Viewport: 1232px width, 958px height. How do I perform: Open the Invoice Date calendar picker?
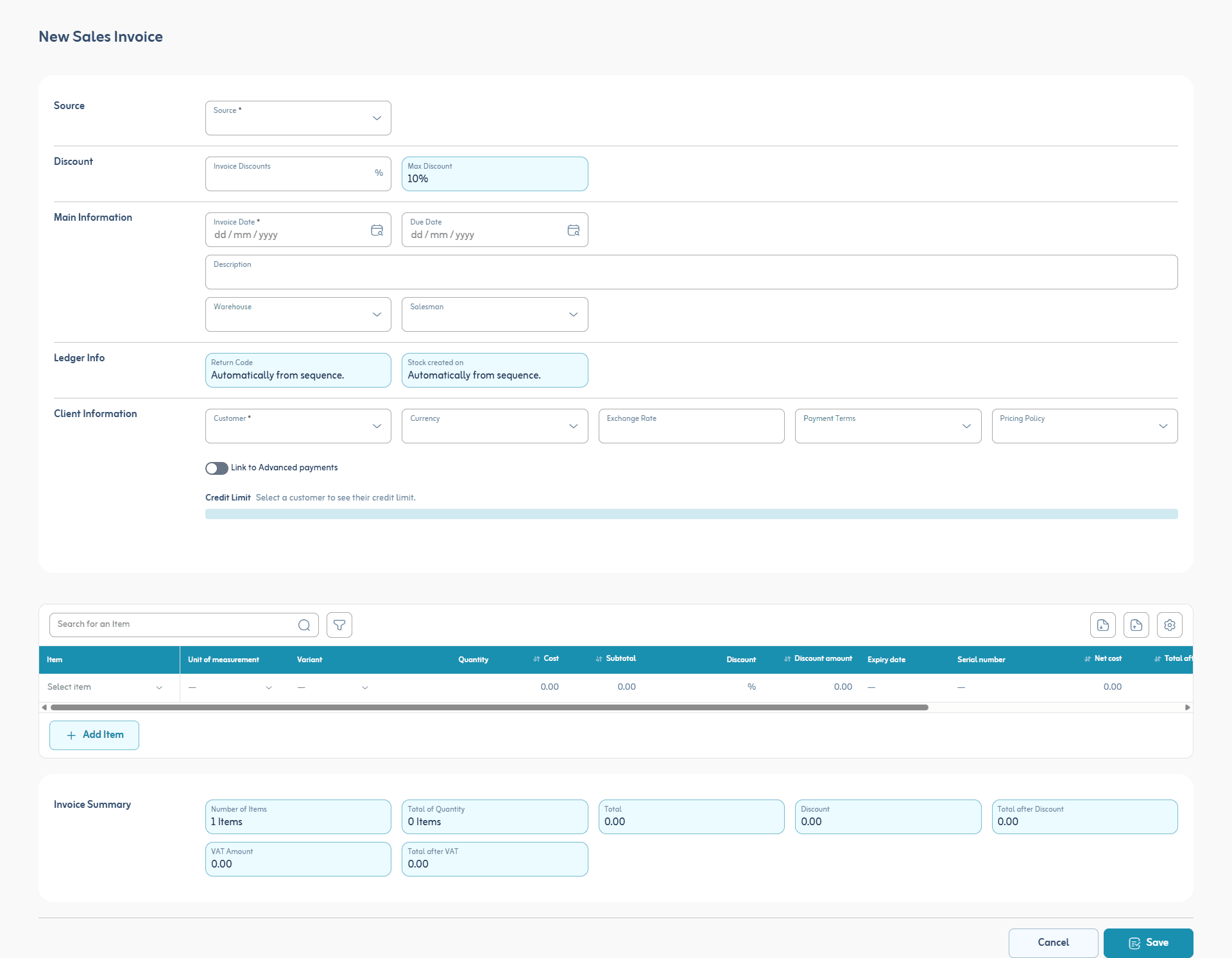click(377, 230)
